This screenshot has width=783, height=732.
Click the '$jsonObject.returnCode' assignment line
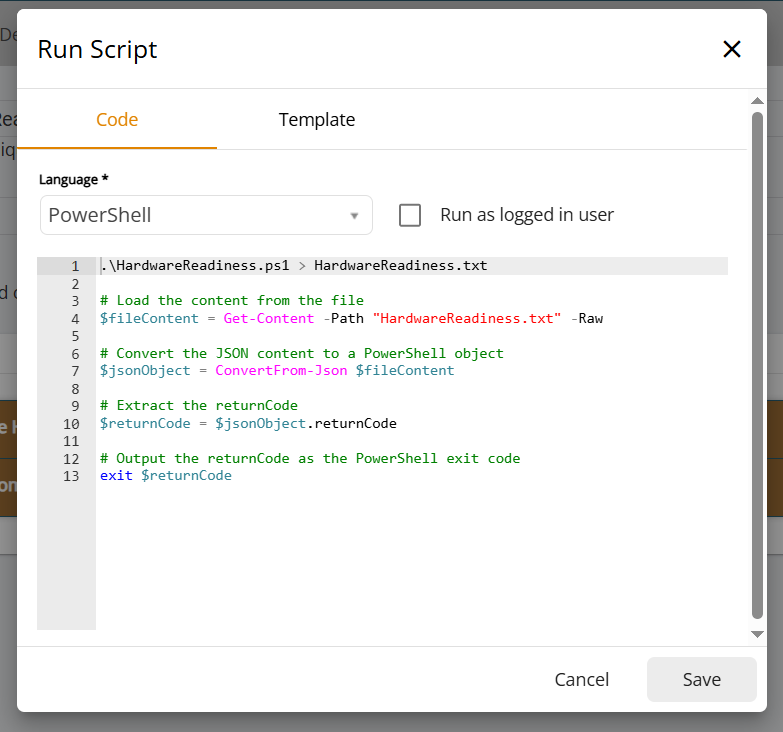tap(248, 423)
